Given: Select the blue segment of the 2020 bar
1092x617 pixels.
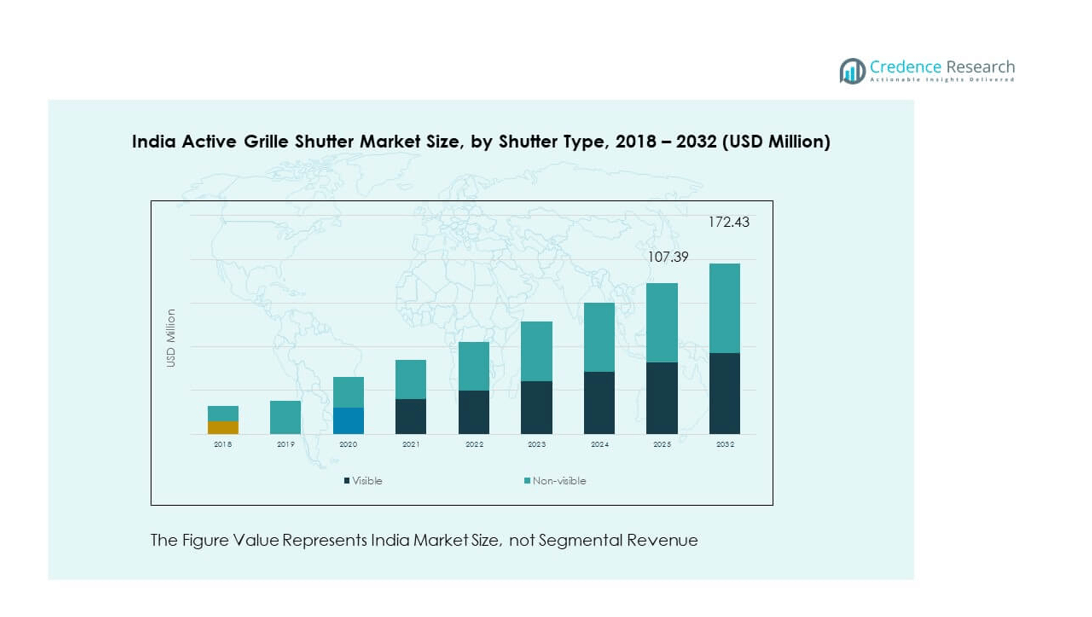Looking at the screenshot, I should (348, 420).
